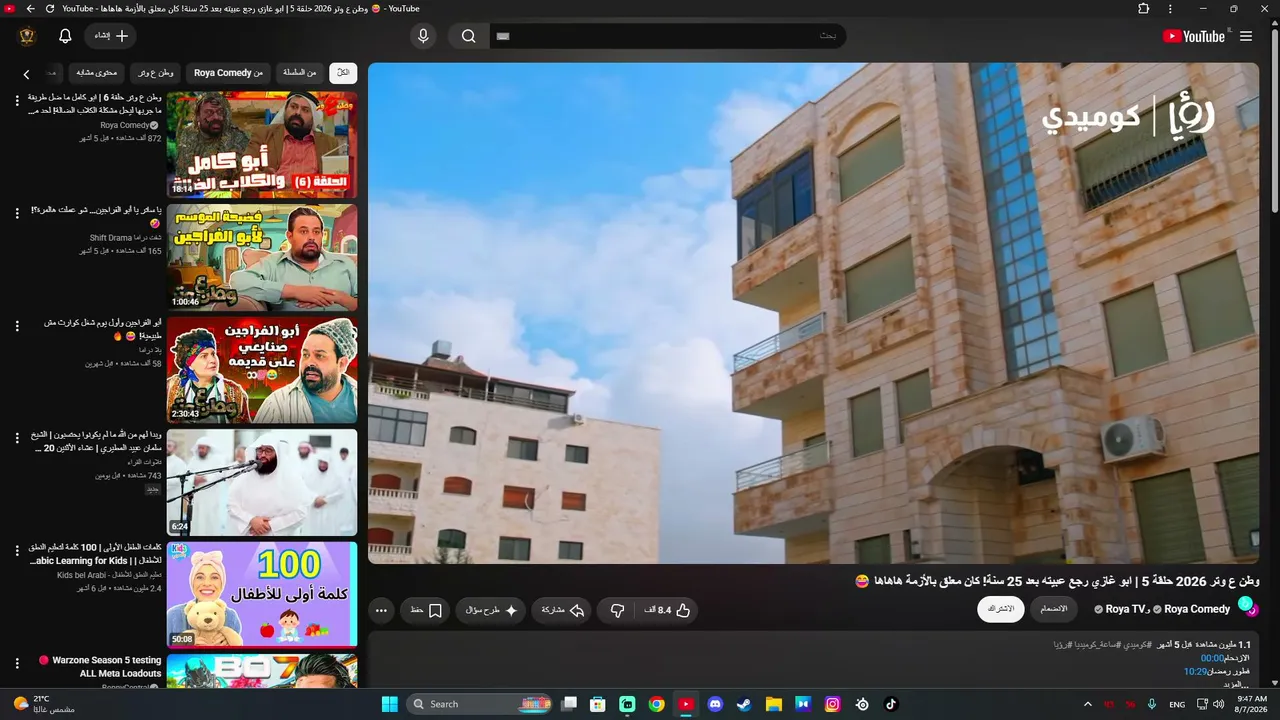Open options menu for Warzone Season 5 video
This screenshot has width=1280, height=720.
tap(17, 663)
